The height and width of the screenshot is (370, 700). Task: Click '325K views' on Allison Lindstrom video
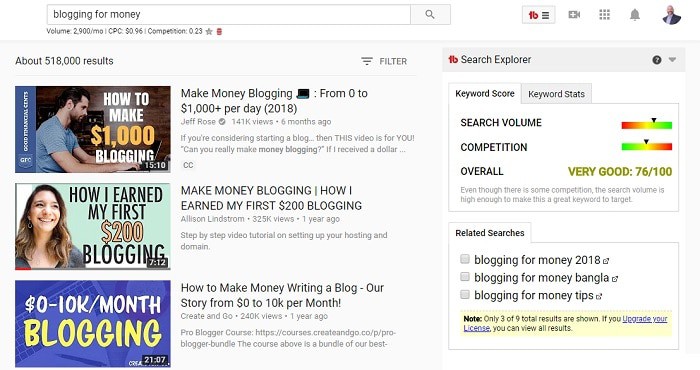tap(273, 219)
